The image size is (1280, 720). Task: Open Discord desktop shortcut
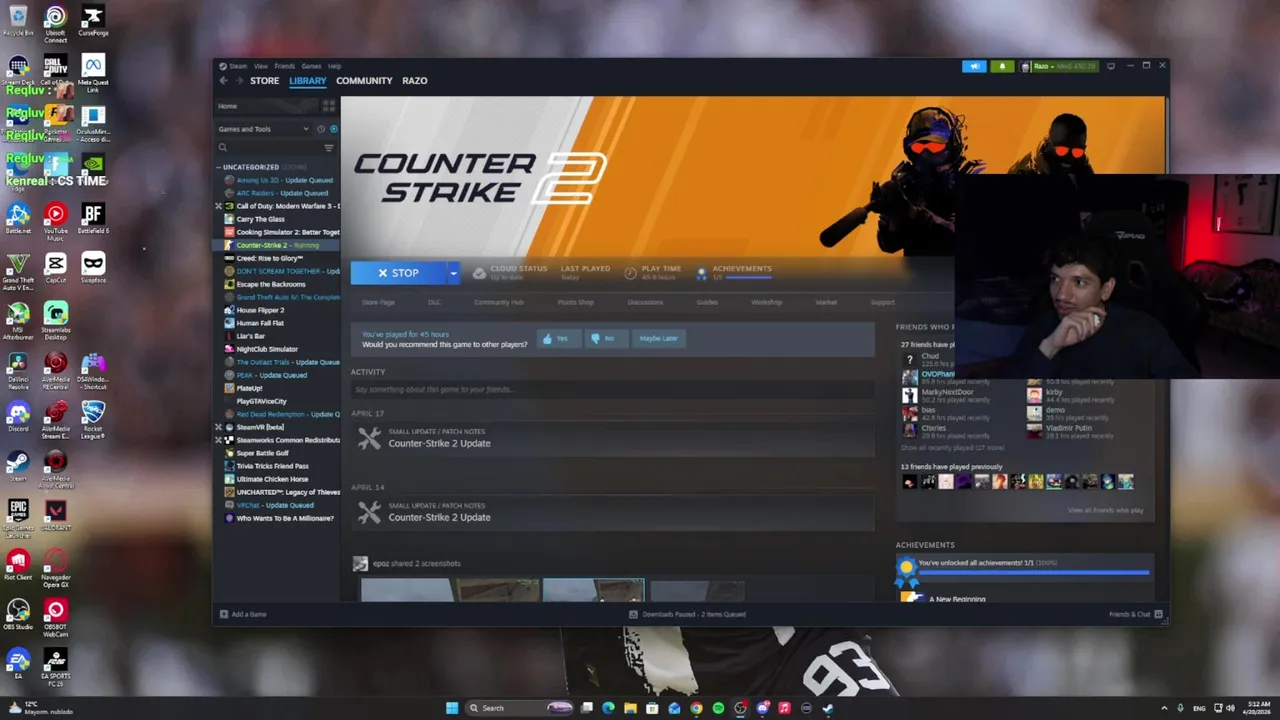[x=18, y=416]
